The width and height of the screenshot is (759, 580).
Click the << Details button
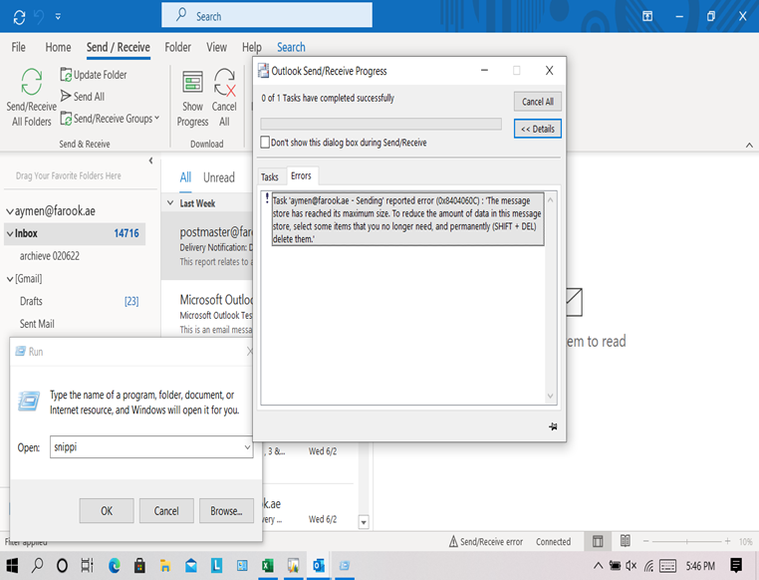click(x=537, y=129)
